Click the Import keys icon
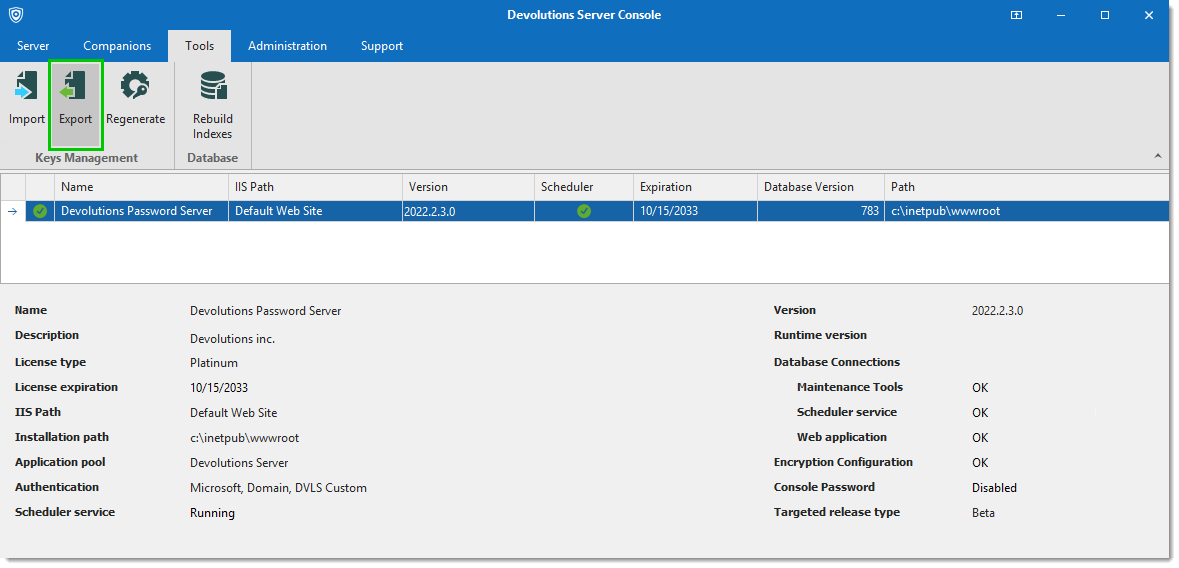This screenshot has height=568, width=1179. (26, 88)
